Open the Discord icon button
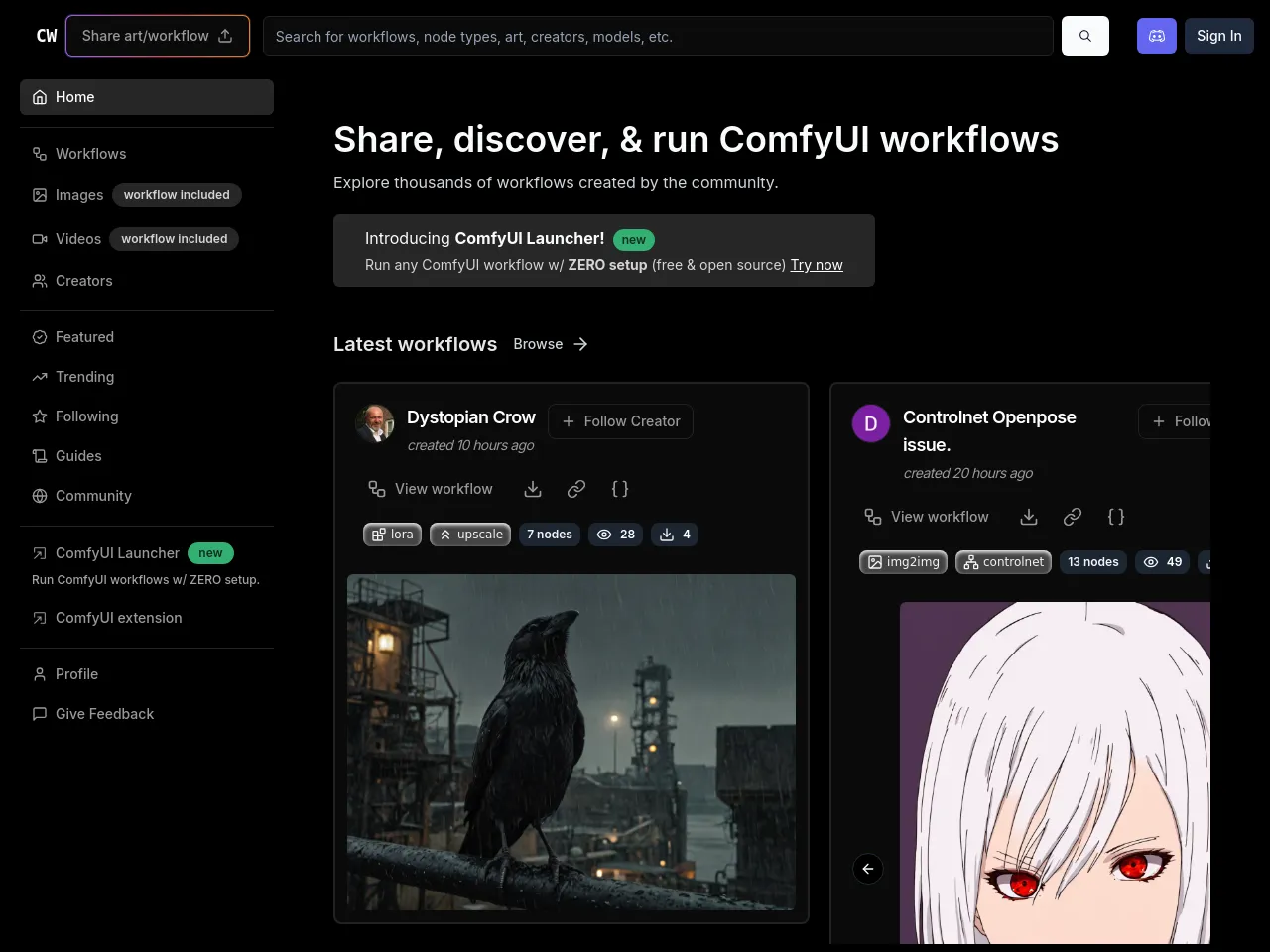 point(1156,36)
